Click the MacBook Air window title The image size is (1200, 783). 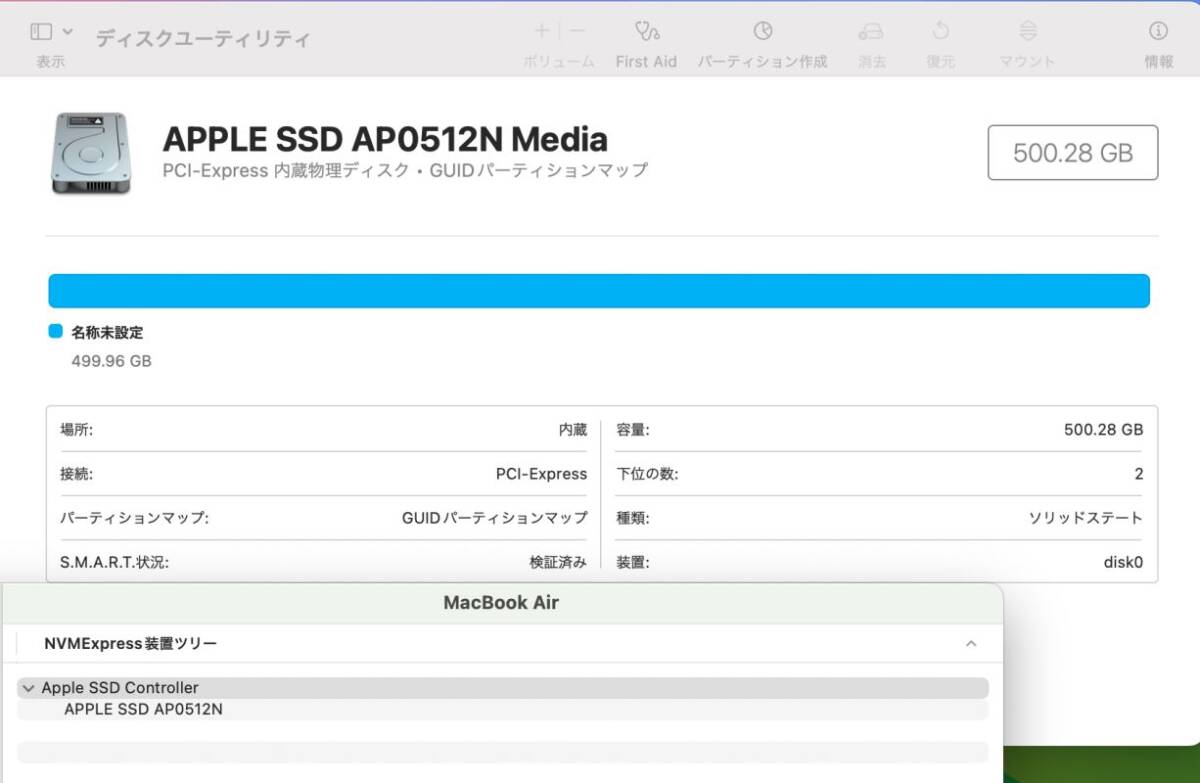coord(501,603)
